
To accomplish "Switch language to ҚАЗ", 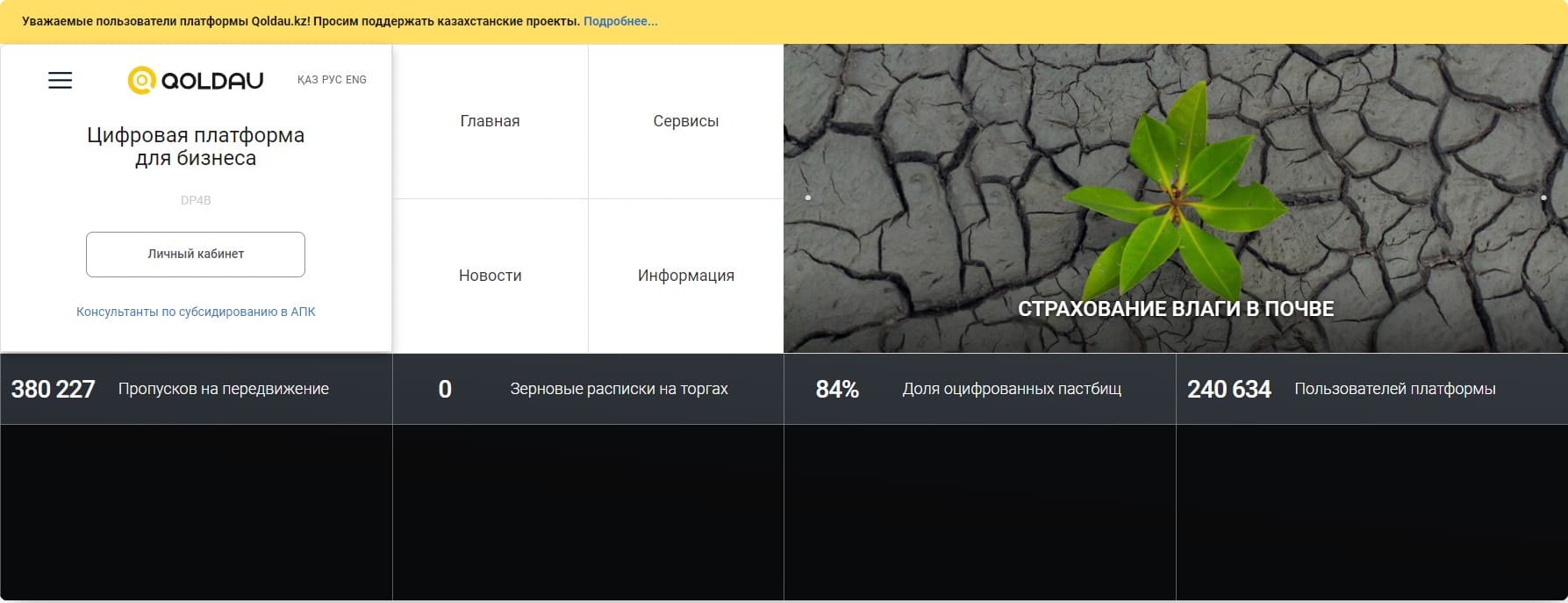I will (307, 80).
